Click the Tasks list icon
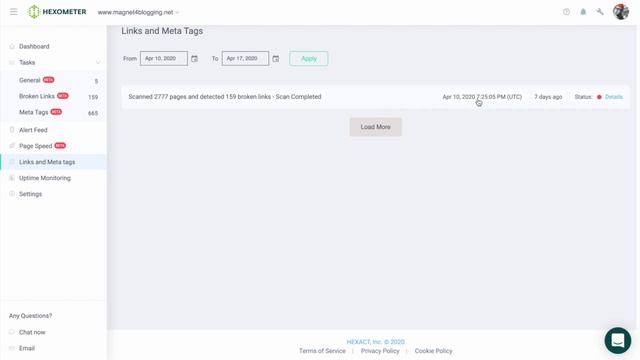 [x=12, y=62]
